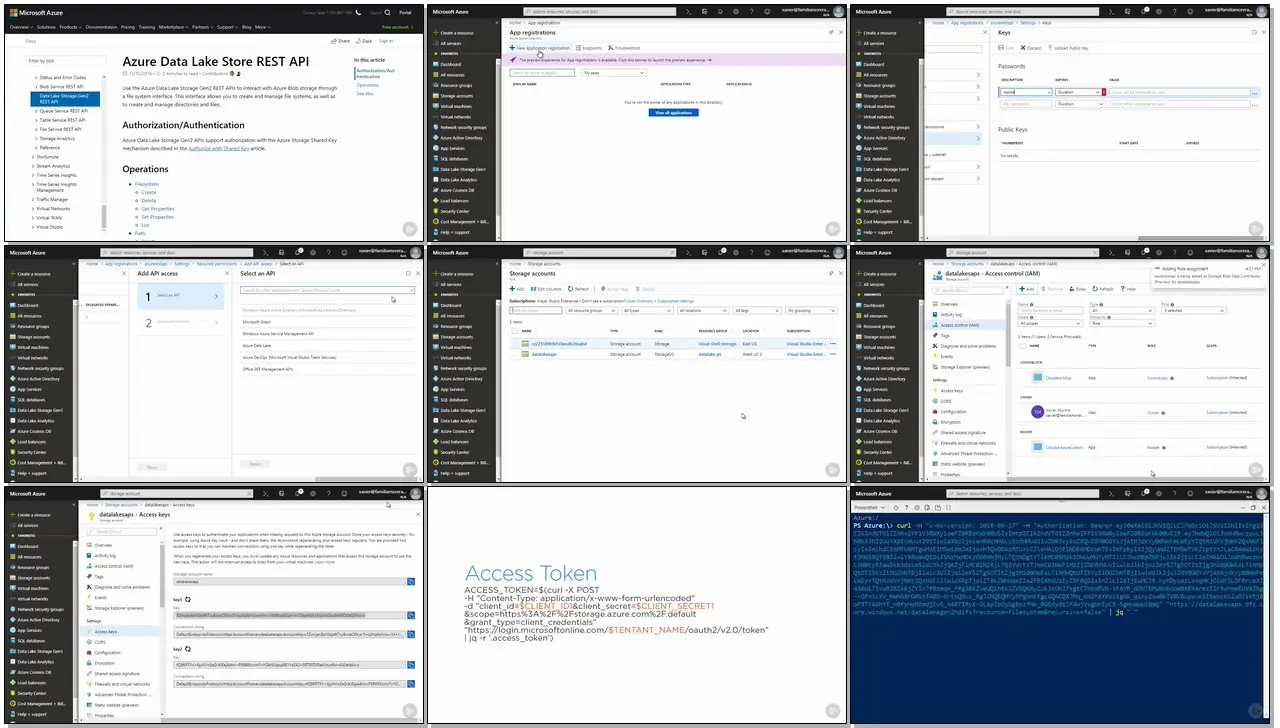
Task: Open All types filter in Storage accounts
Action: click(647, 310)
